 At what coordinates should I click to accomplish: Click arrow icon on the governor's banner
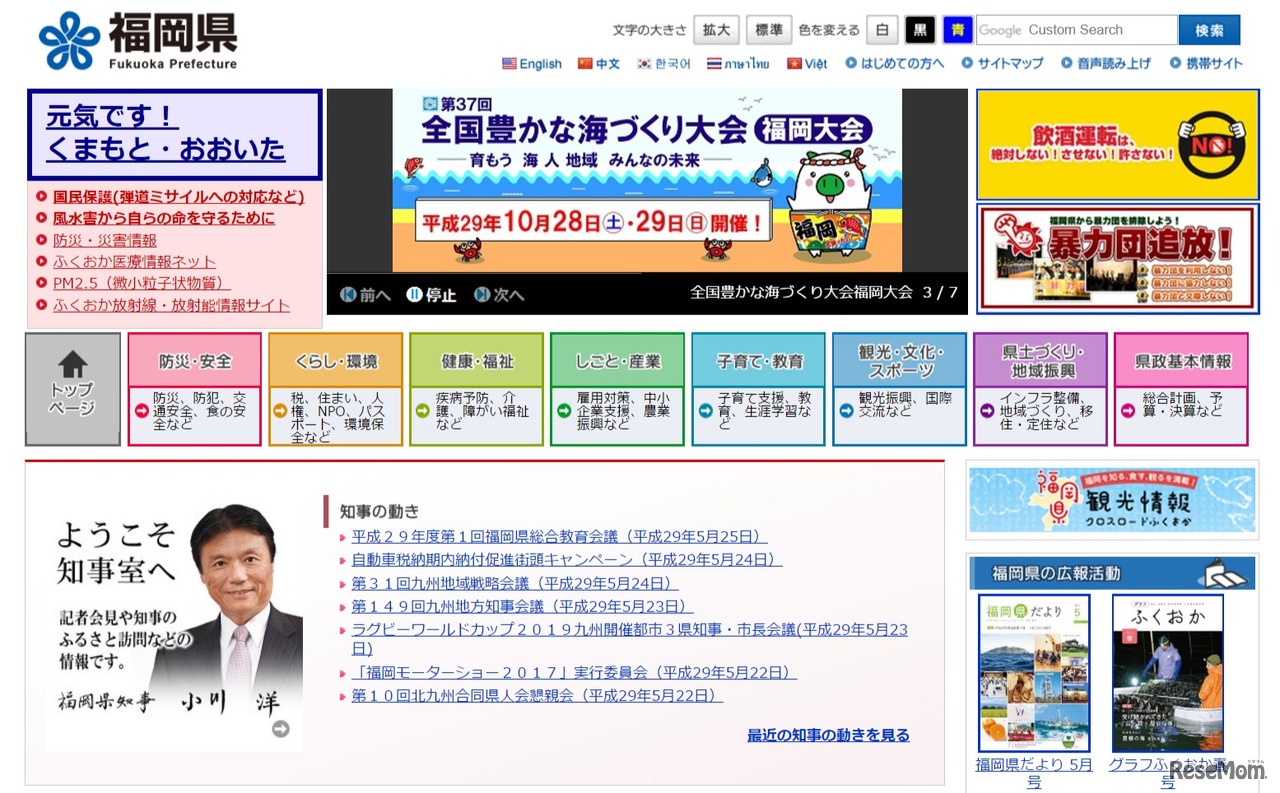(x=281, y=729)
